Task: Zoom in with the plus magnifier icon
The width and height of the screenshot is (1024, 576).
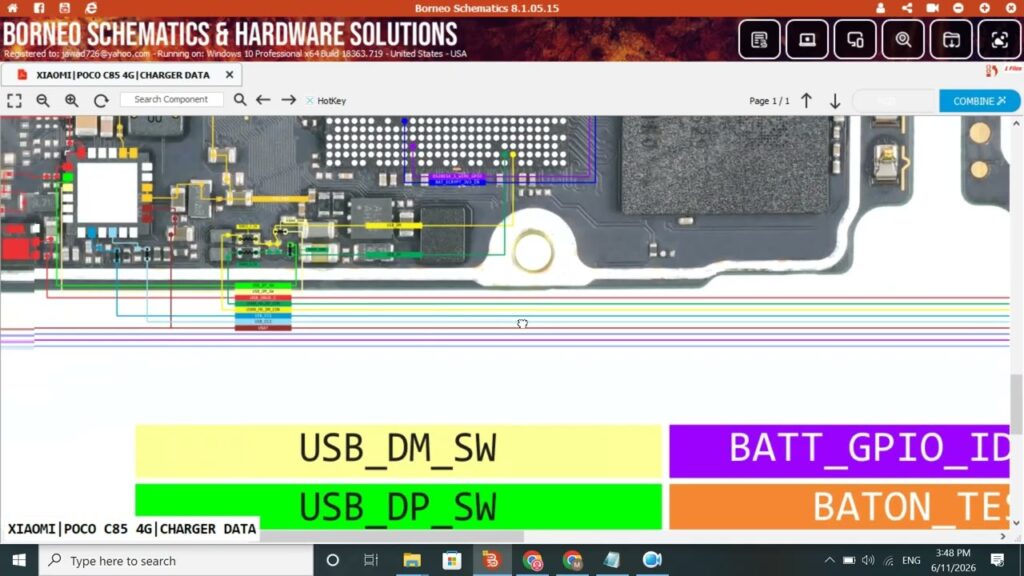Action: pos(72,101)
